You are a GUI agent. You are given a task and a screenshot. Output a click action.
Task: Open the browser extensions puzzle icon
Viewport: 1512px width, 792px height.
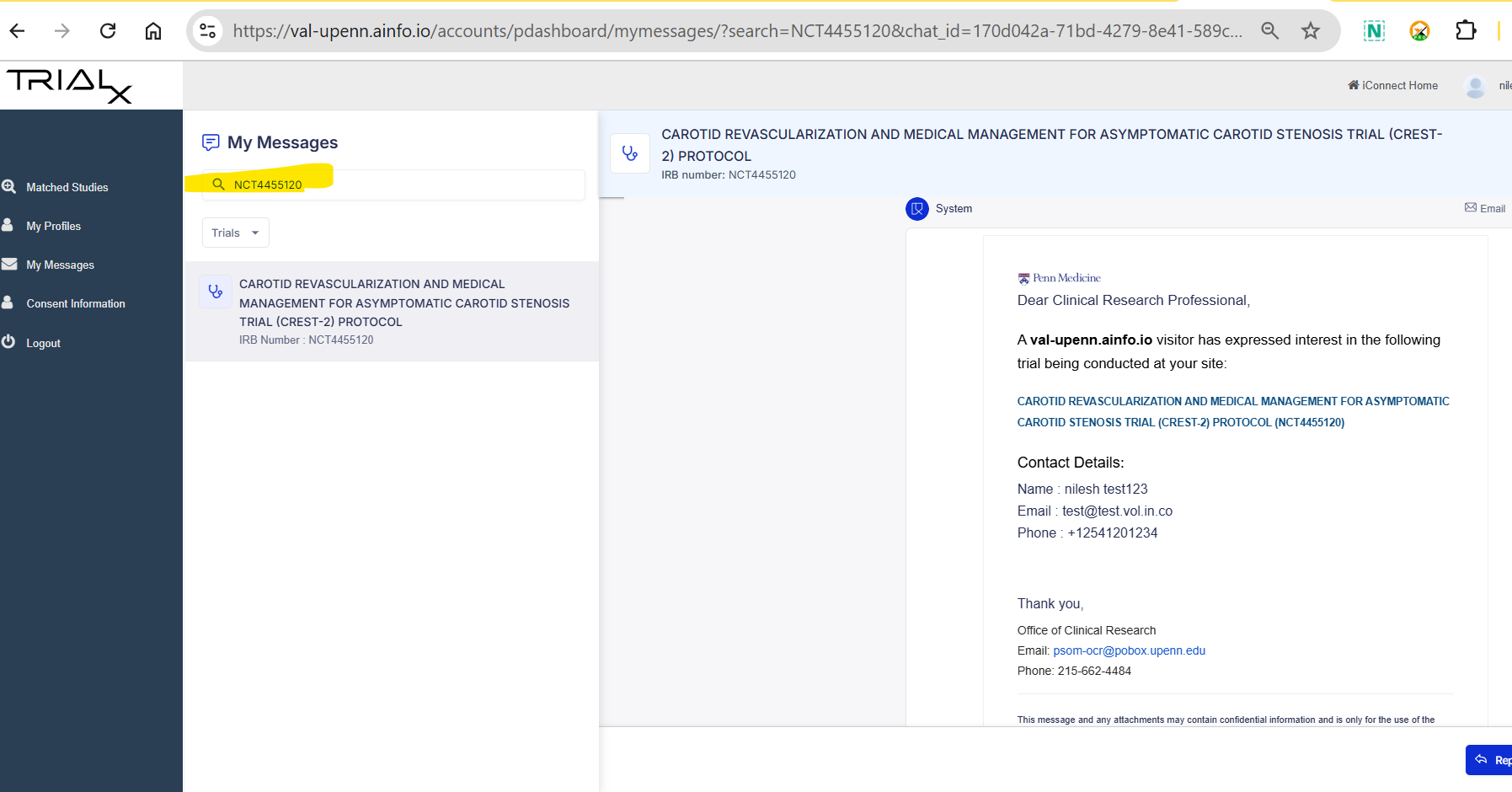click(1465, 31)
